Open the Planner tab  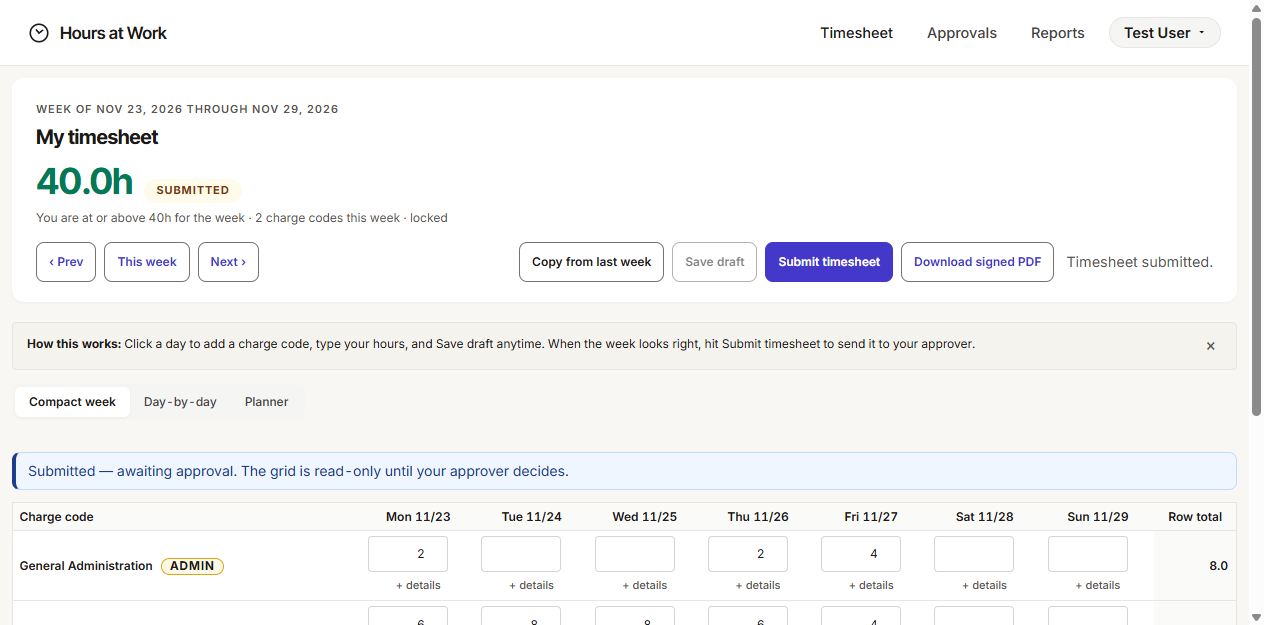(x=266, y=402)
